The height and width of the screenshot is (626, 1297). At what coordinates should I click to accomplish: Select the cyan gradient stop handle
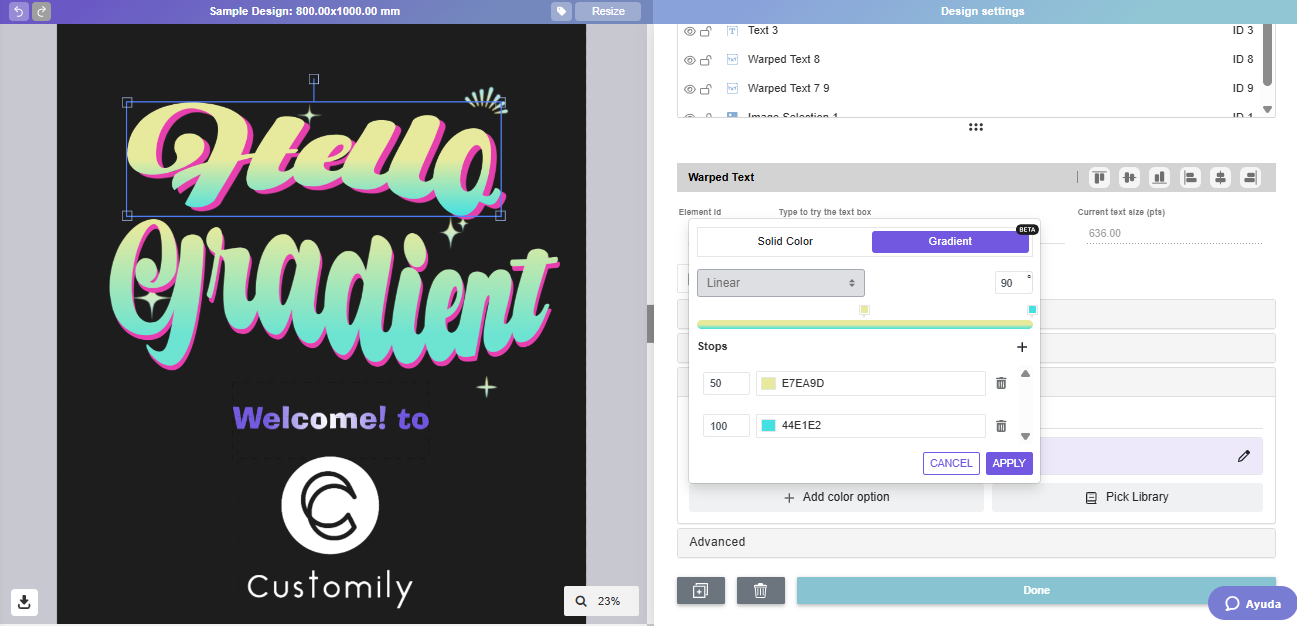click(x=1032, y=310)
